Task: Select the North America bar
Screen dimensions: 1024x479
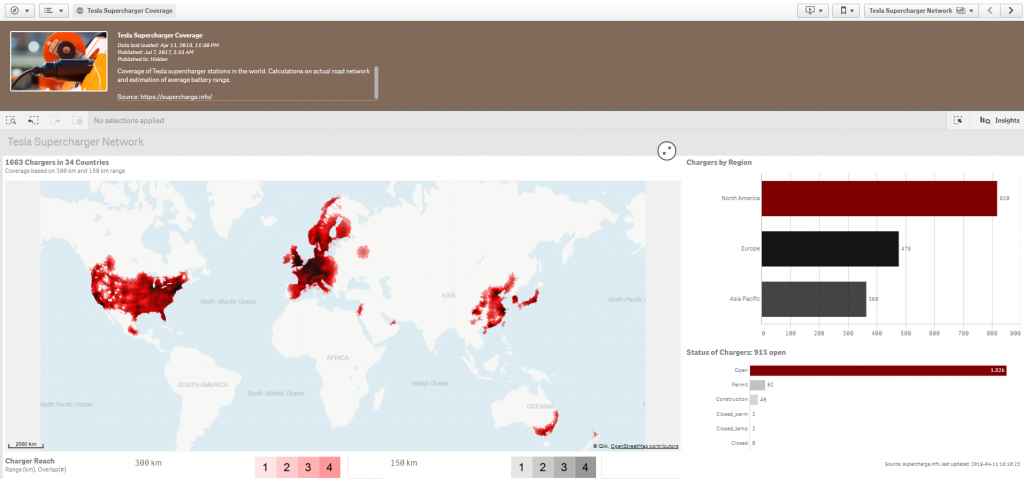Action: pos(879,198)
